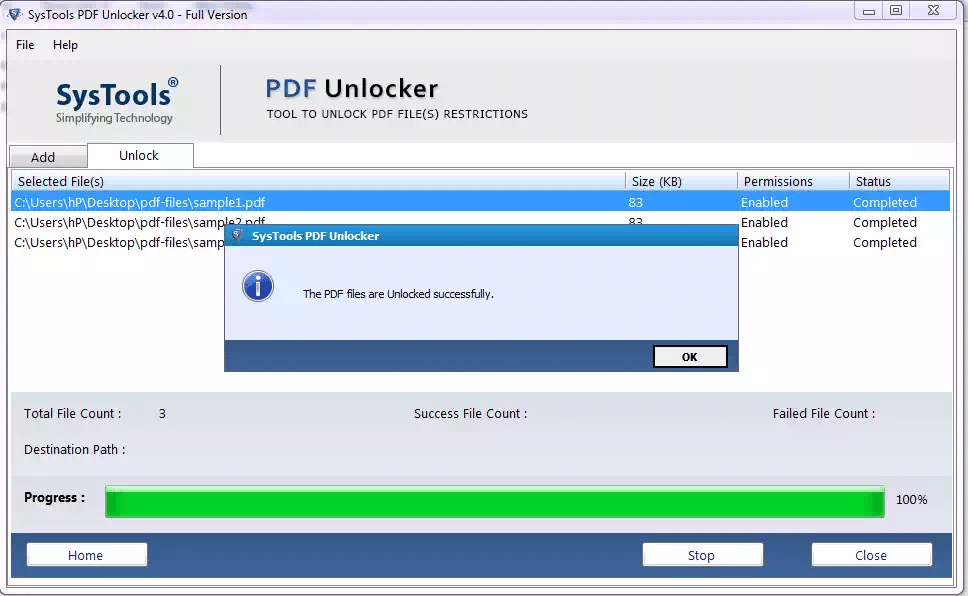
Task: Click the Total File Count label
Action: 72,413
